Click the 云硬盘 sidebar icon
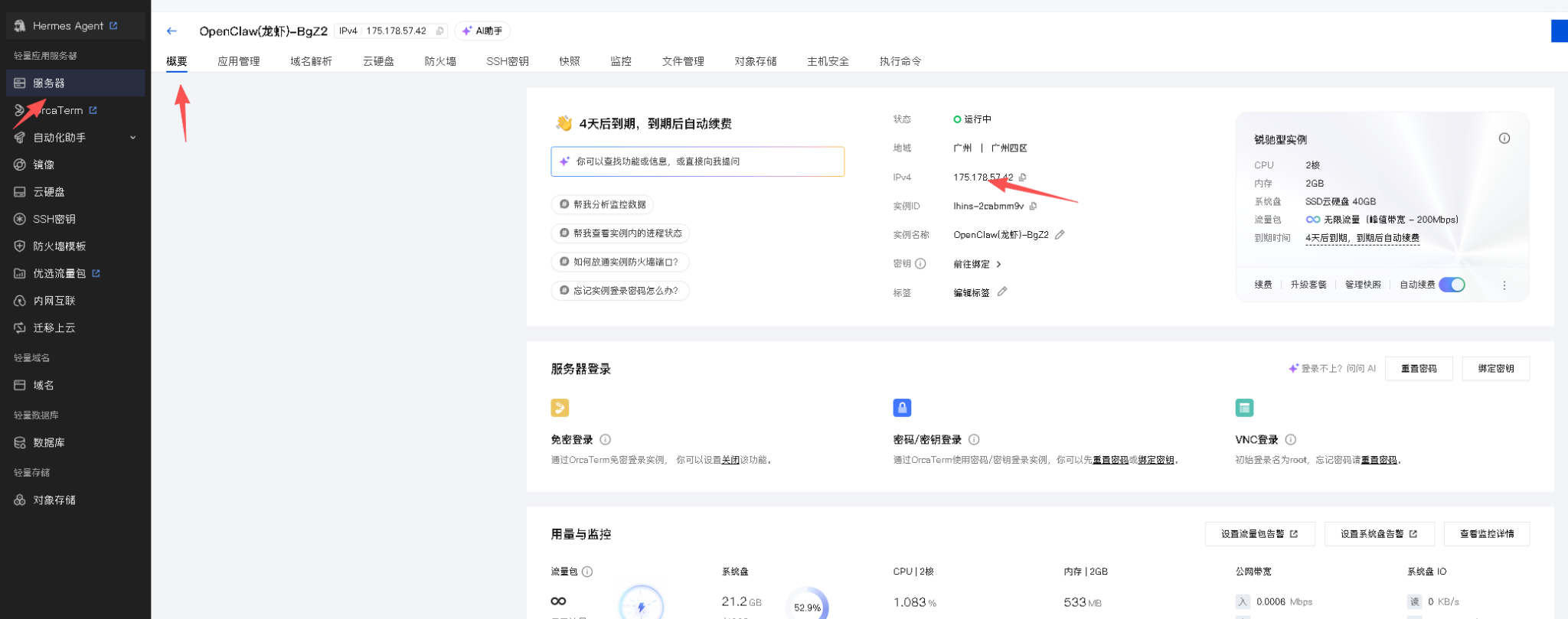1568x619 pixels. coord(20,192)
